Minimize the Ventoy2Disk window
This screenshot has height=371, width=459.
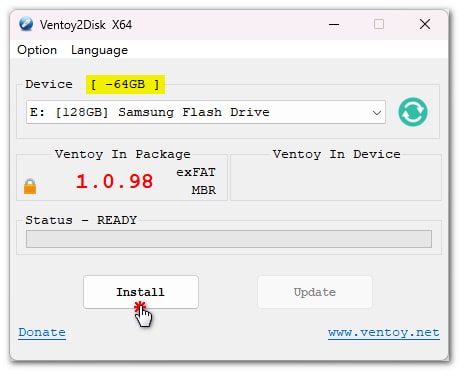(334, 24)
